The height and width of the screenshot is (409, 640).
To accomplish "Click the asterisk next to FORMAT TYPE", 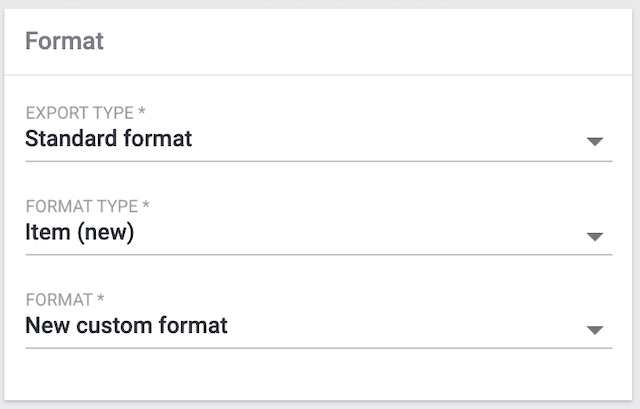I will (x=146, y=206).
